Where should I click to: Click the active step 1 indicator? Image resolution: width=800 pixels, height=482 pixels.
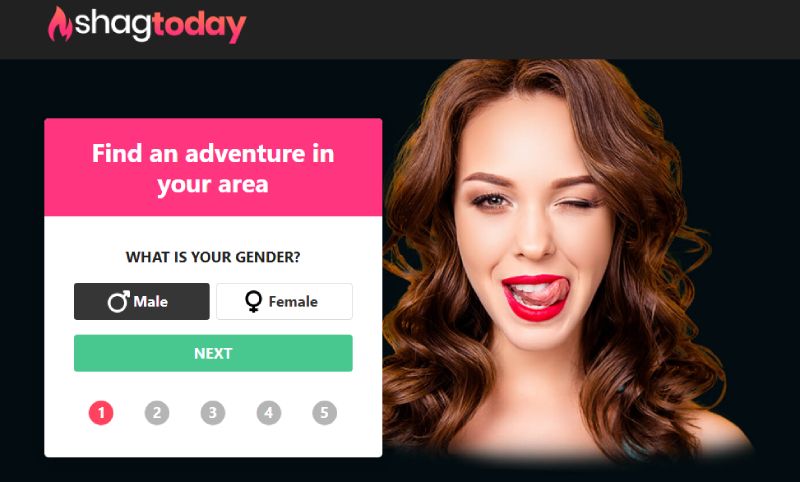101,413
